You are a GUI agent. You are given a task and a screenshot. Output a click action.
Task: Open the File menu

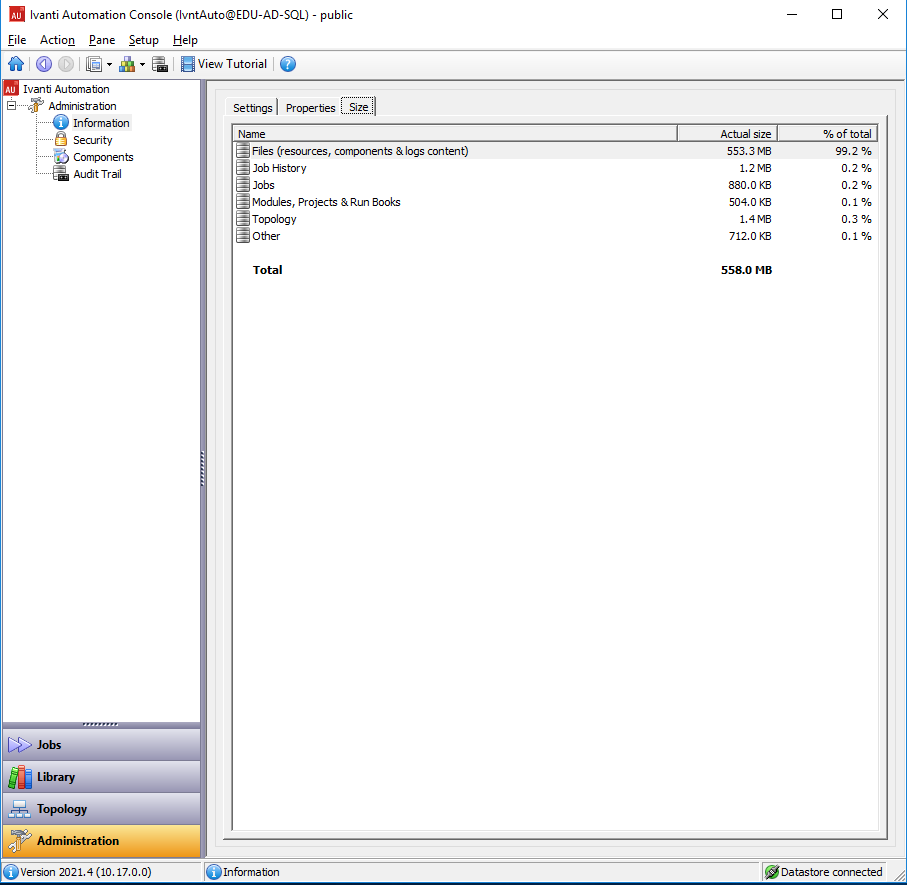(x=17, y=40)
